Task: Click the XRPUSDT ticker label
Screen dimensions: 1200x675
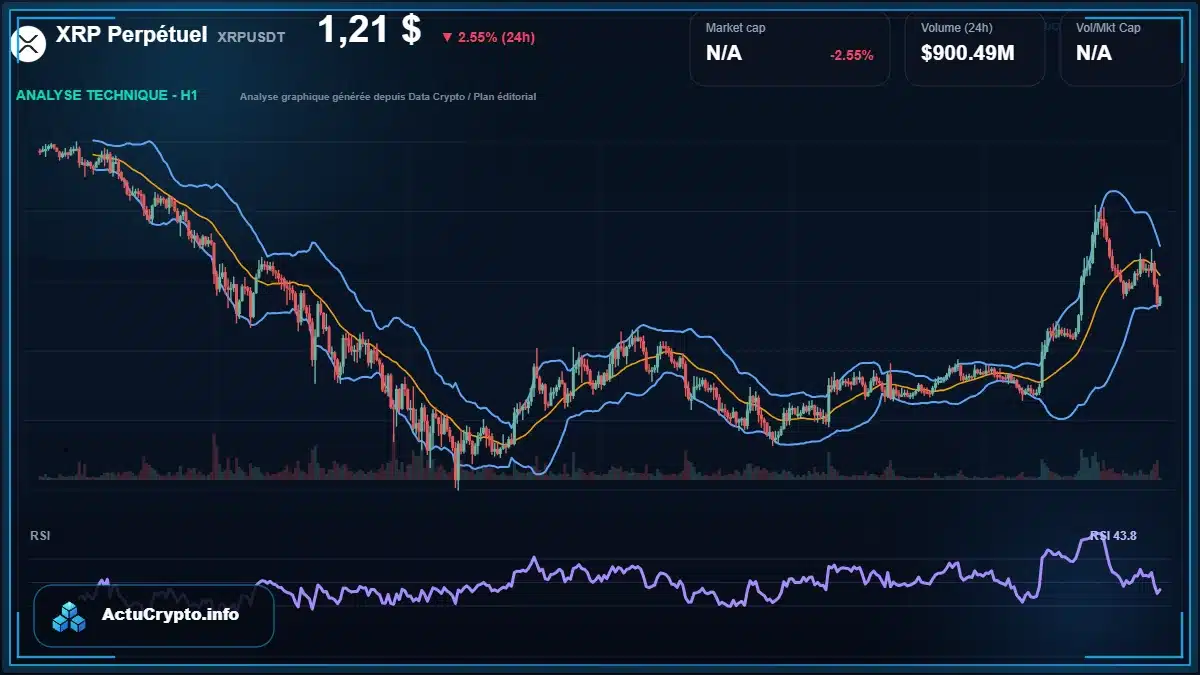Action: click(x=251, y=37)
